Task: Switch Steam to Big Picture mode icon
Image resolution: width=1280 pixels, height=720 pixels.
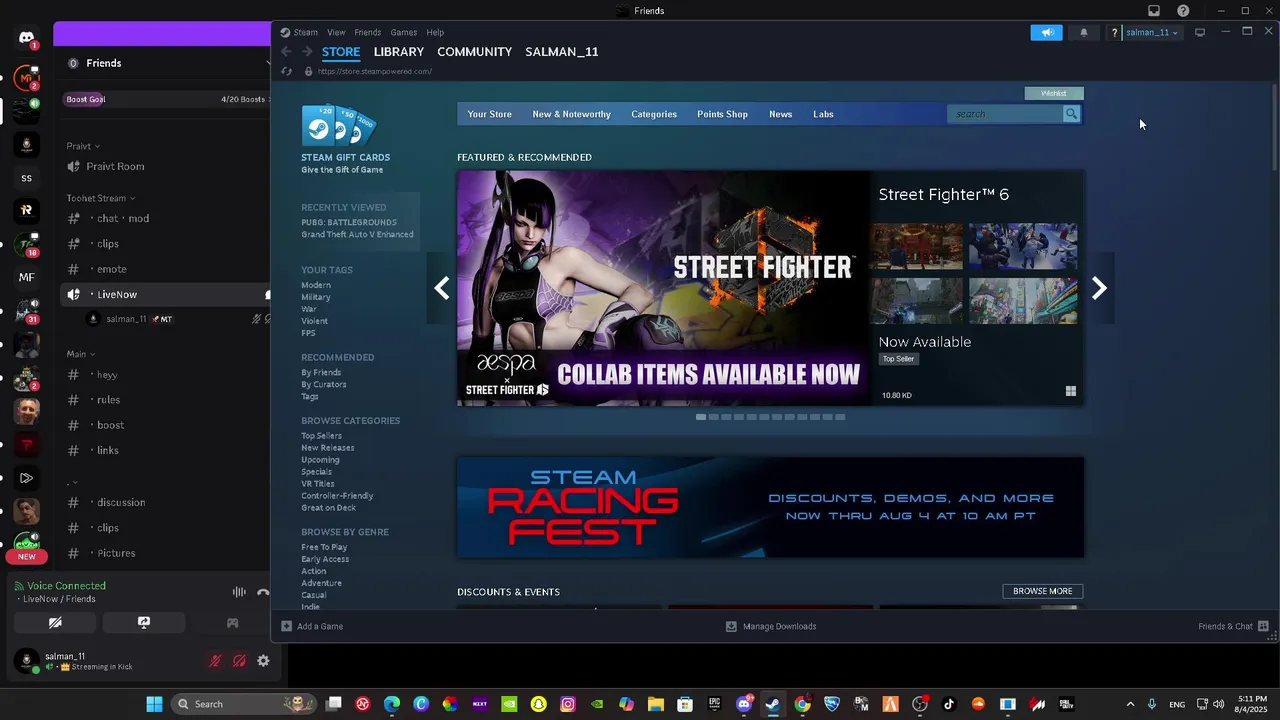Action: (x=1200, y=32)
